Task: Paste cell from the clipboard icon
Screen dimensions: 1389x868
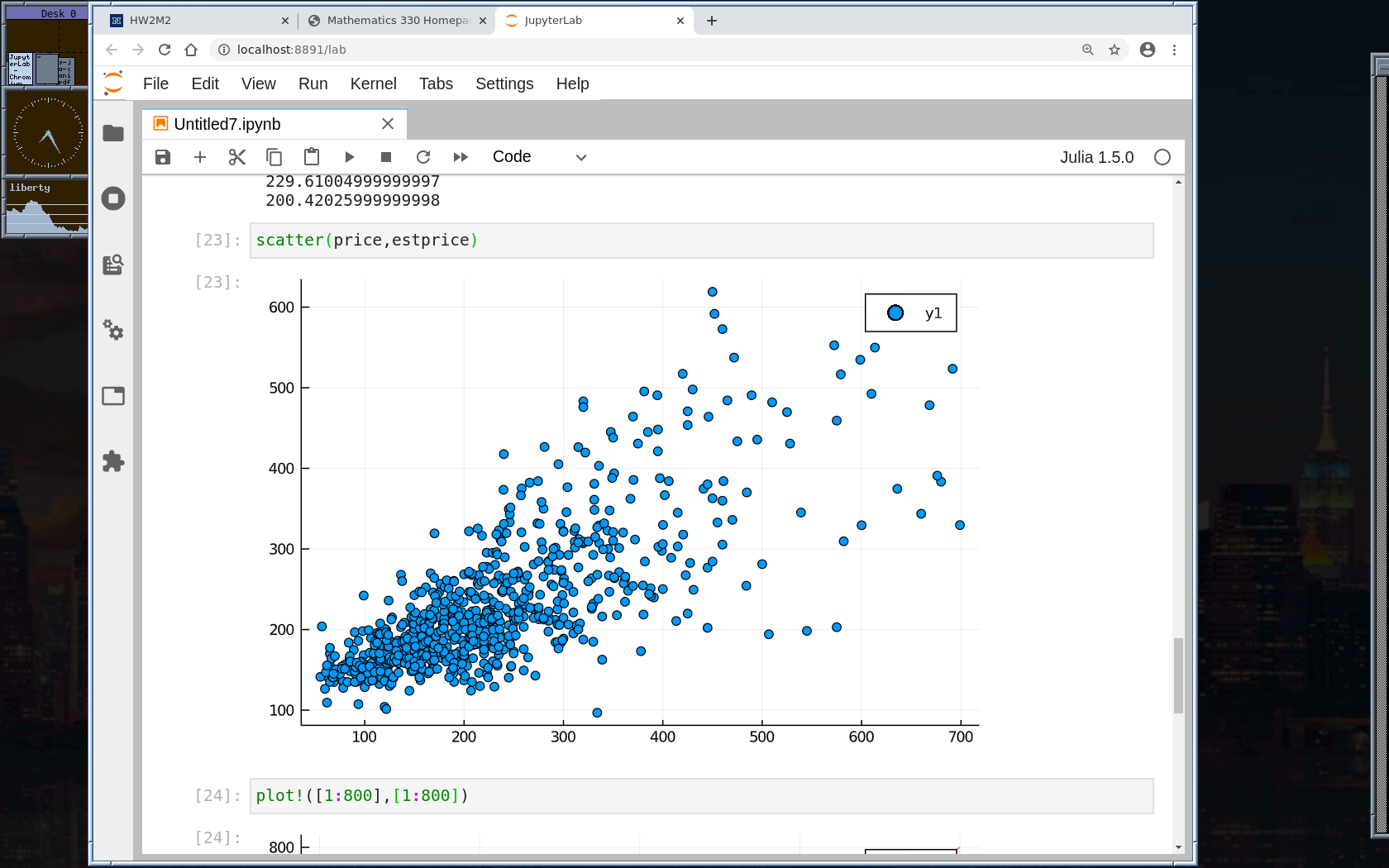Action: (312, 157)
